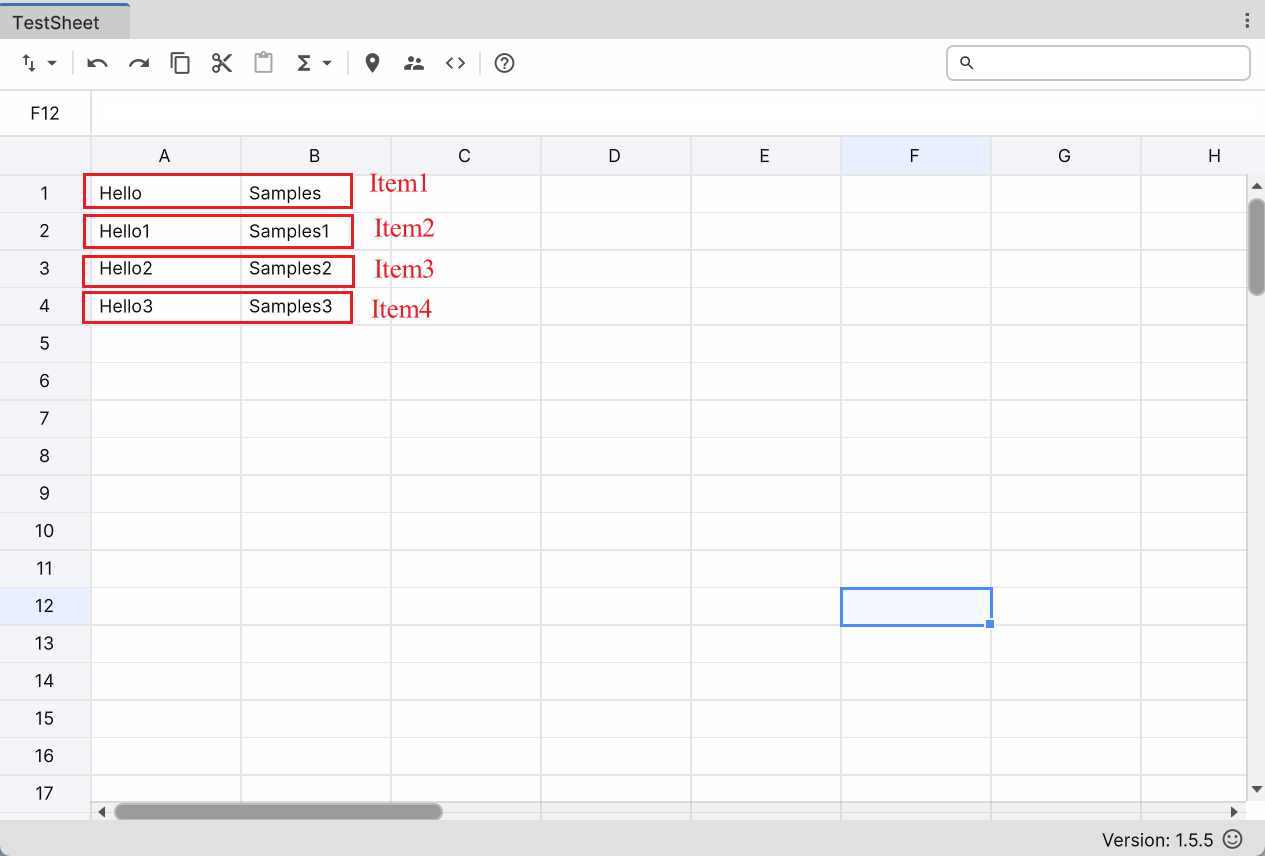Screen dimensions: 1265x856
Task: Click the scroll right arrow
Action: (x=1234, y=812)
